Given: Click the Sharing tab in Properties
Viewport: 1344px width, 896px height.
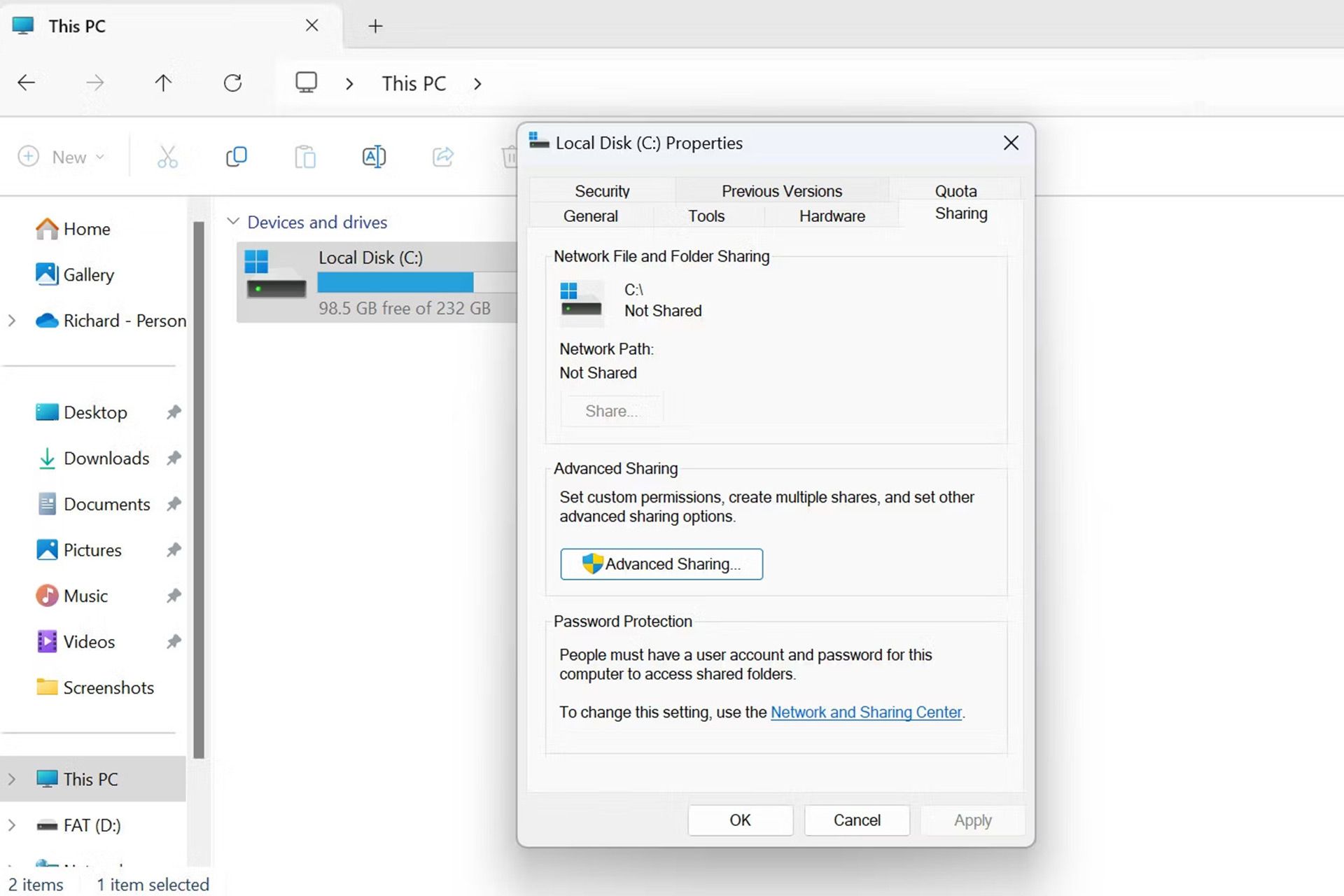Looking at the screenshot, I should (961, 213).
